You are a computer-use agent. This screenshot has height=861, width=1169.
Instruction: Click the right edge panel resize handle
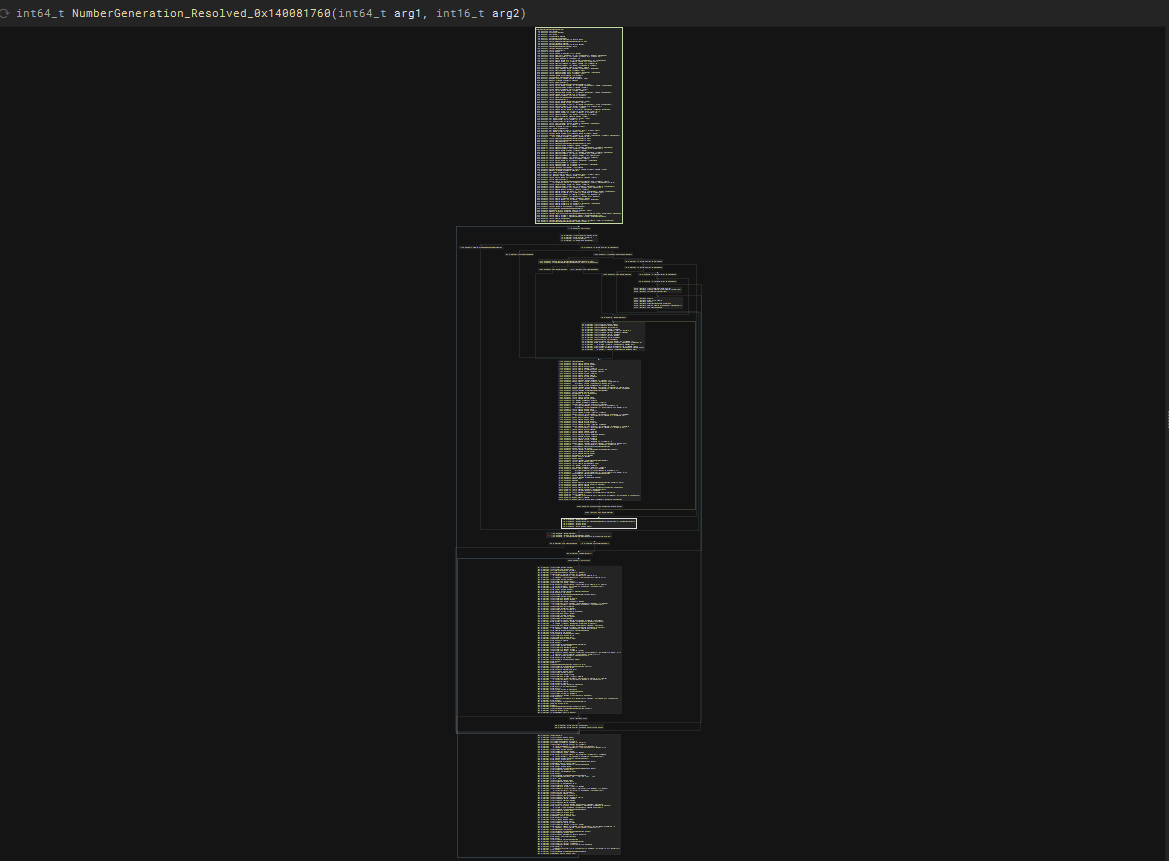(x=1165, y=420)
